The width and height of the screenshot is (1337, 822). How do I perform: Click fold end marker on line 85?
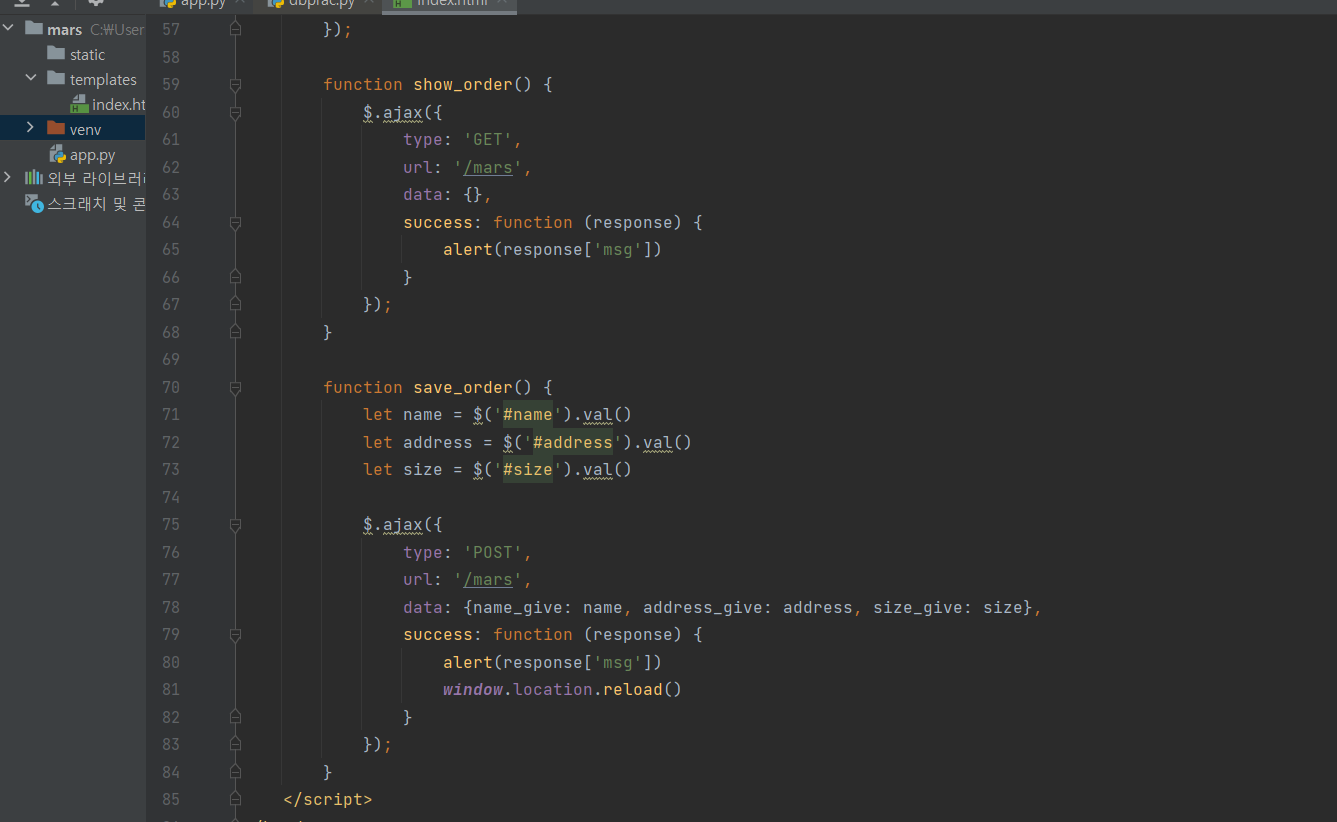(x=235, y=800)
